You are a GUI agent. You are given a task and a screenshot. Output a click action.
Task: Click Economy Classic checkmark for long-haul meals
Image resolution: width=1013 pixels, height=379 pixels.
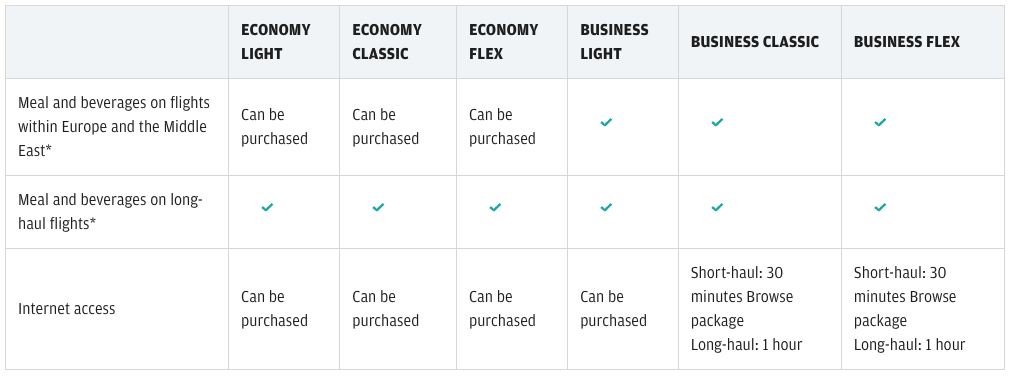tap(378, 207)
